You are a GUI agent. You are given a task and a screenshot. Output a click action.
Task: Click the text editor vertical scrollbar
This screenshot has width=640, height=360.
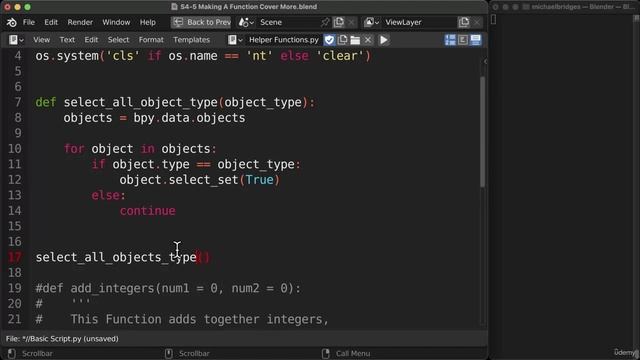pyautogui.click(x=482, y=131)
